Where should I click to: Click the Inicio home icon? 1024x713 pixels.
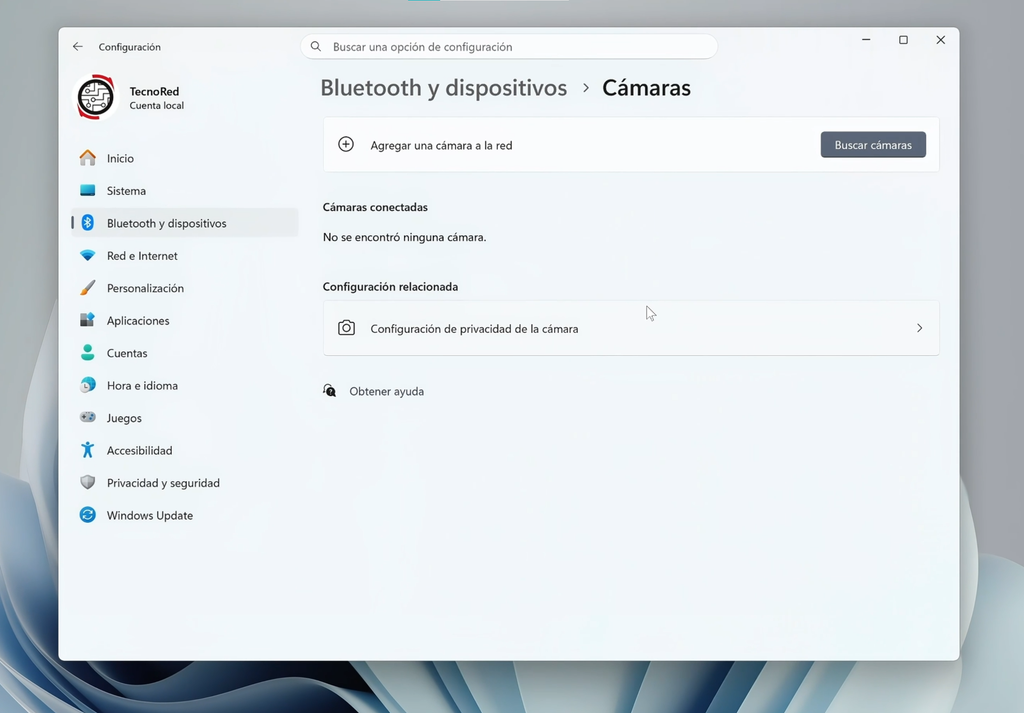88,158
